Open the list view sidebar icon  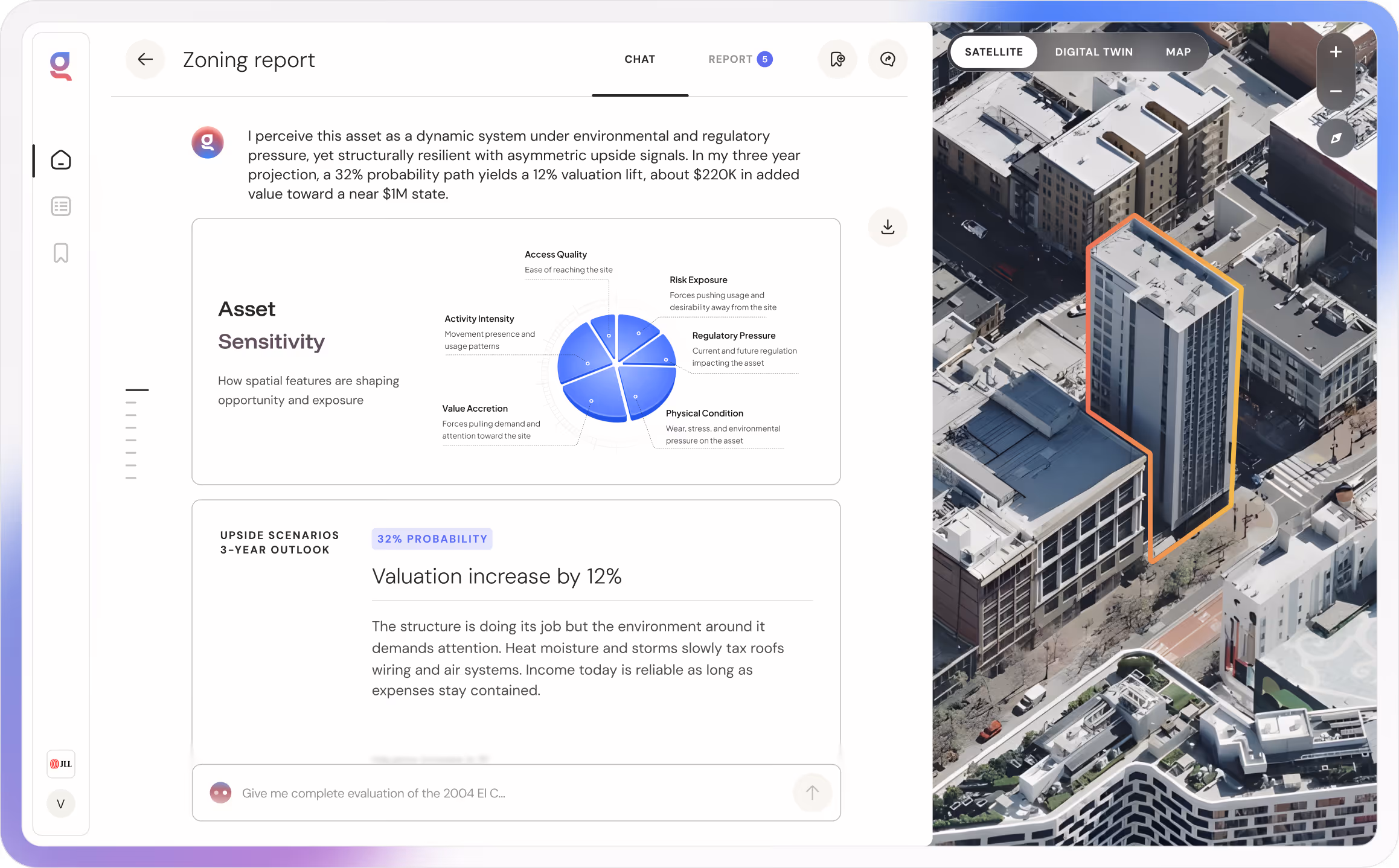tap(61, 206)
